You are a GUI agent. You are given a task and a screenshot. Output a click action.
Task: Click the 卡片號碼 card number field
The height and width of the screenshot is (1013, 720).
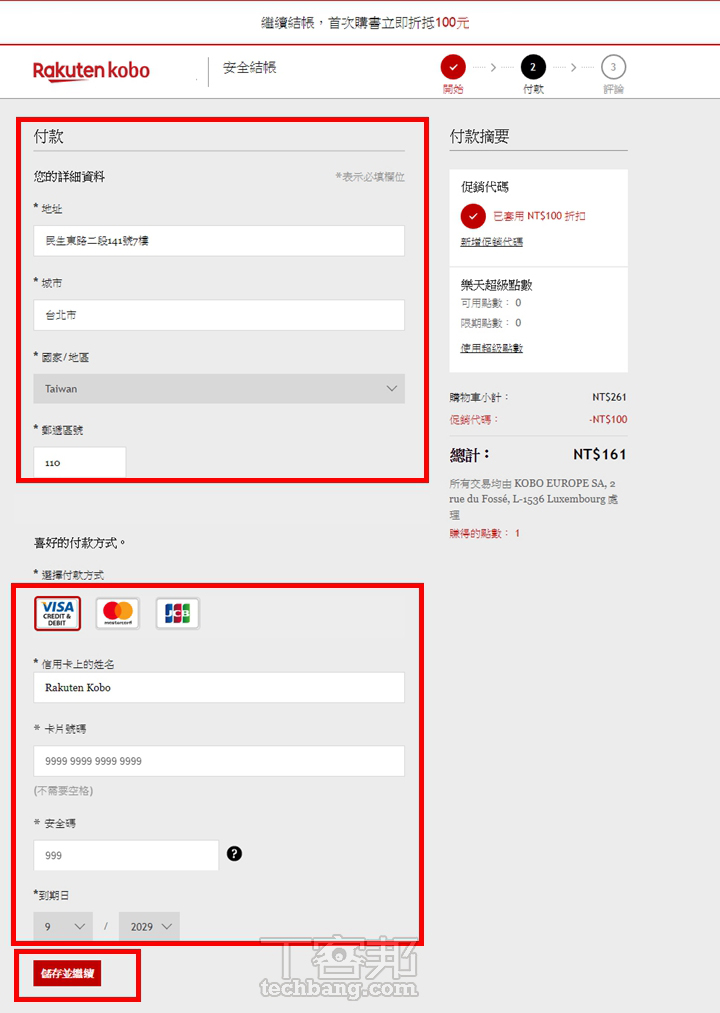tap(219, 761)
